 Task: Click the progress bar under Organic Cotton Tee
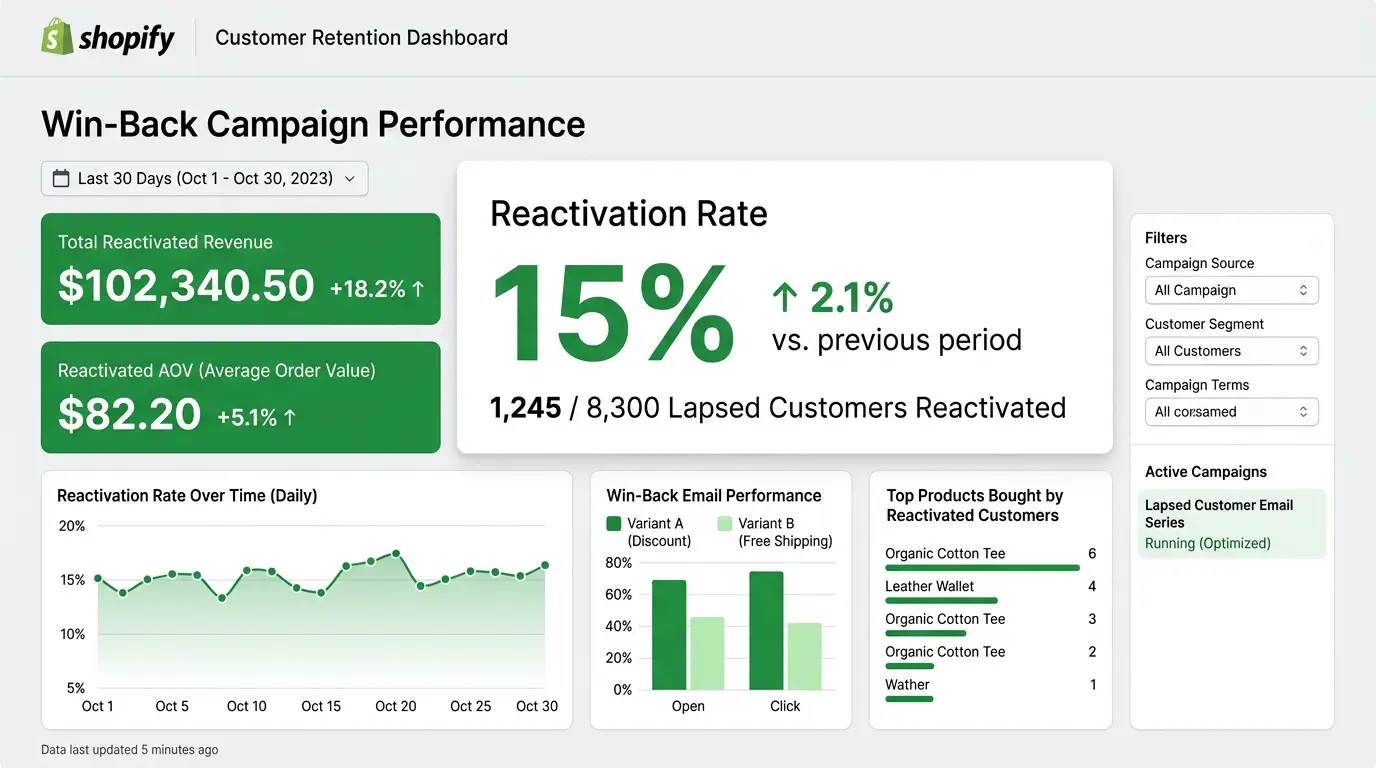[982, 568]
